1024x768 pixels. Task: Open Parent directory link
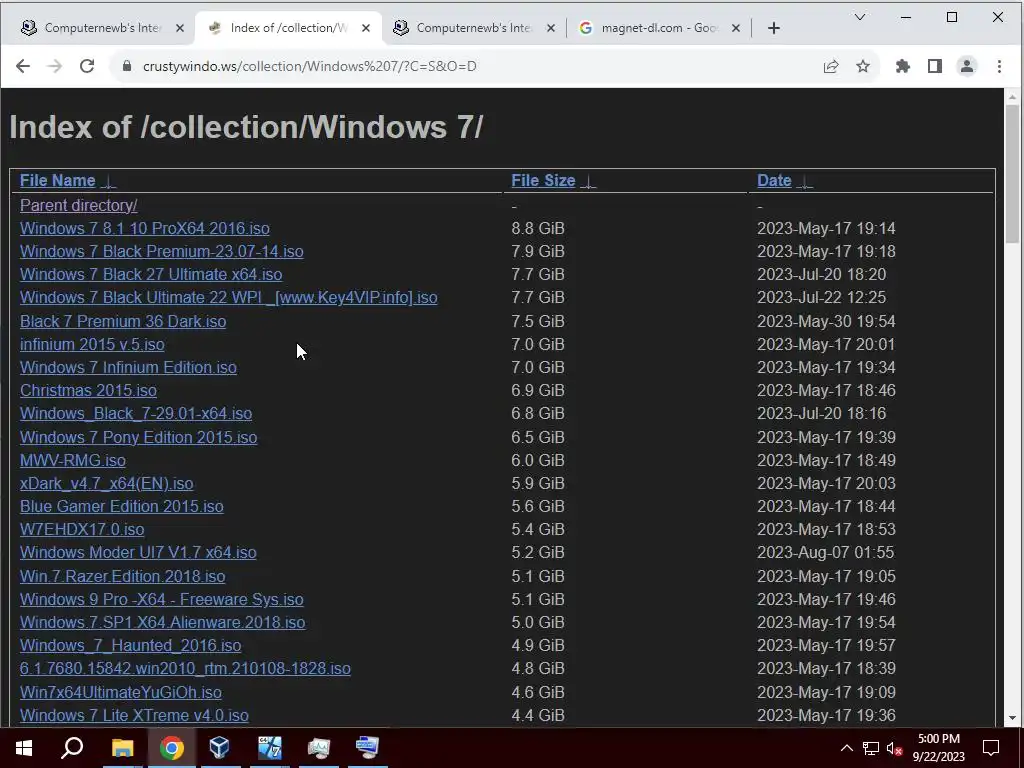[78, 205]
